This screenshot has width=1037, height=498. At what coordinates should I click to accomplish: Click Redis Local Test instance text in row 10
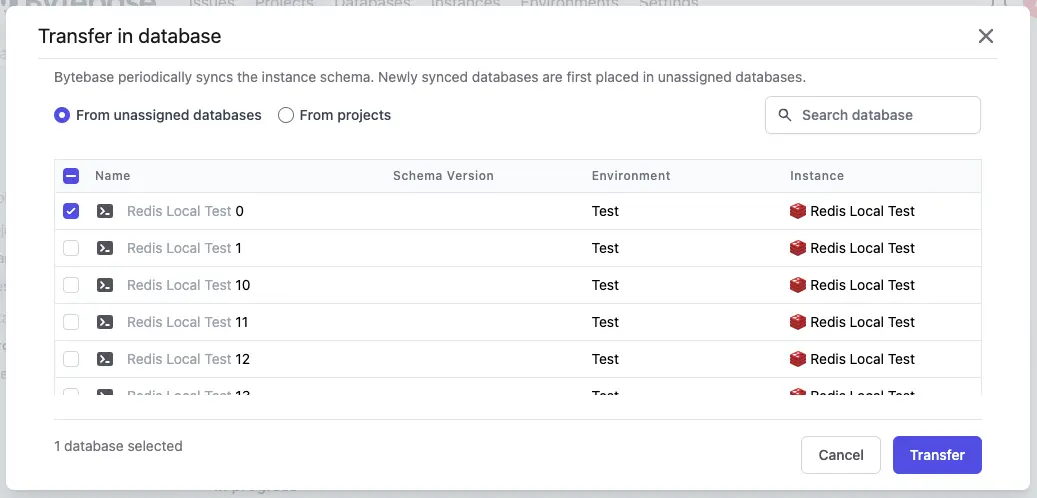[862, 285]
